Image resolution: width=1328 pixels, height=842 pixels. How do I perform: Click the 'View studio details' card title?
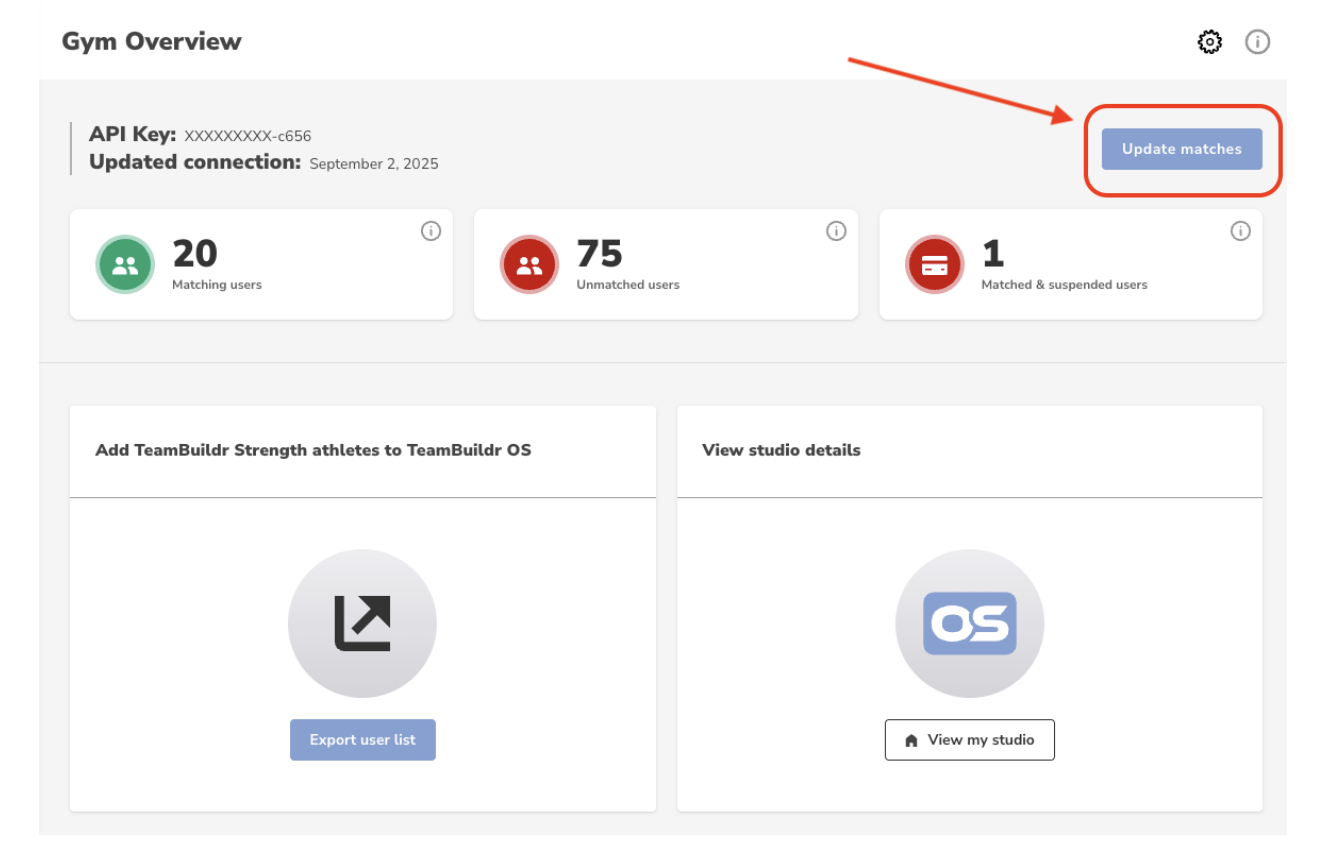coord(781,450)
